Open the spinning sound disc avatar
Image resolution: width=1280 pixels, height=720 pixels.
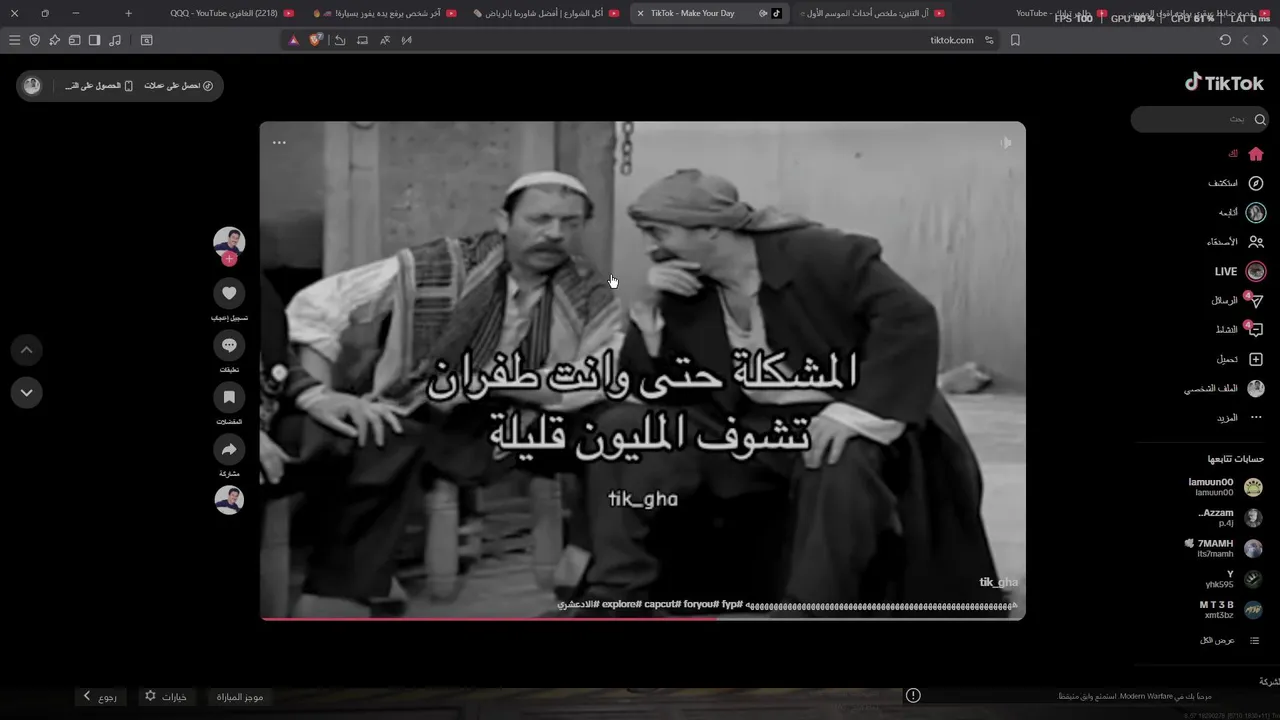coord(229,499)
